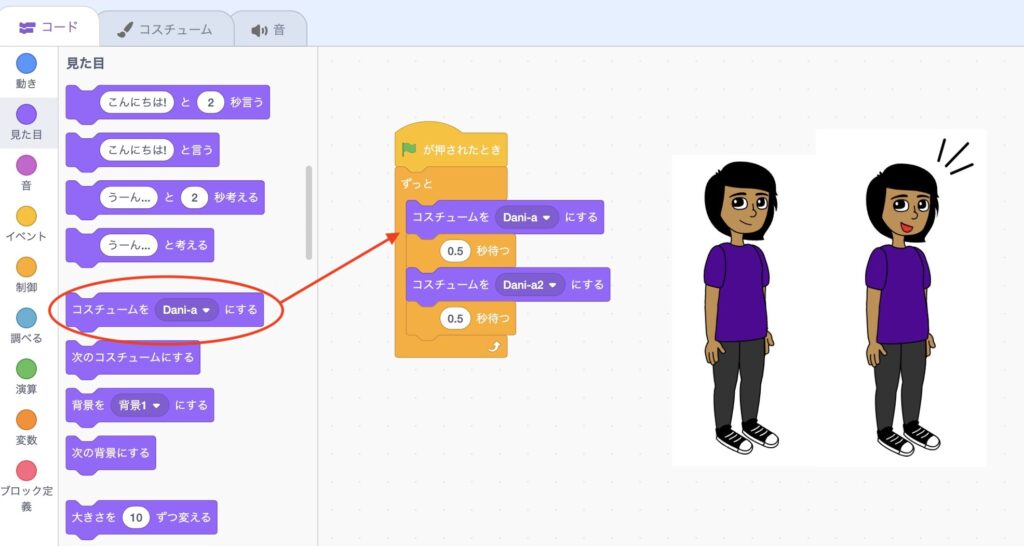Open Dani-a2 dropdown in script costume block

coord(530,285)
